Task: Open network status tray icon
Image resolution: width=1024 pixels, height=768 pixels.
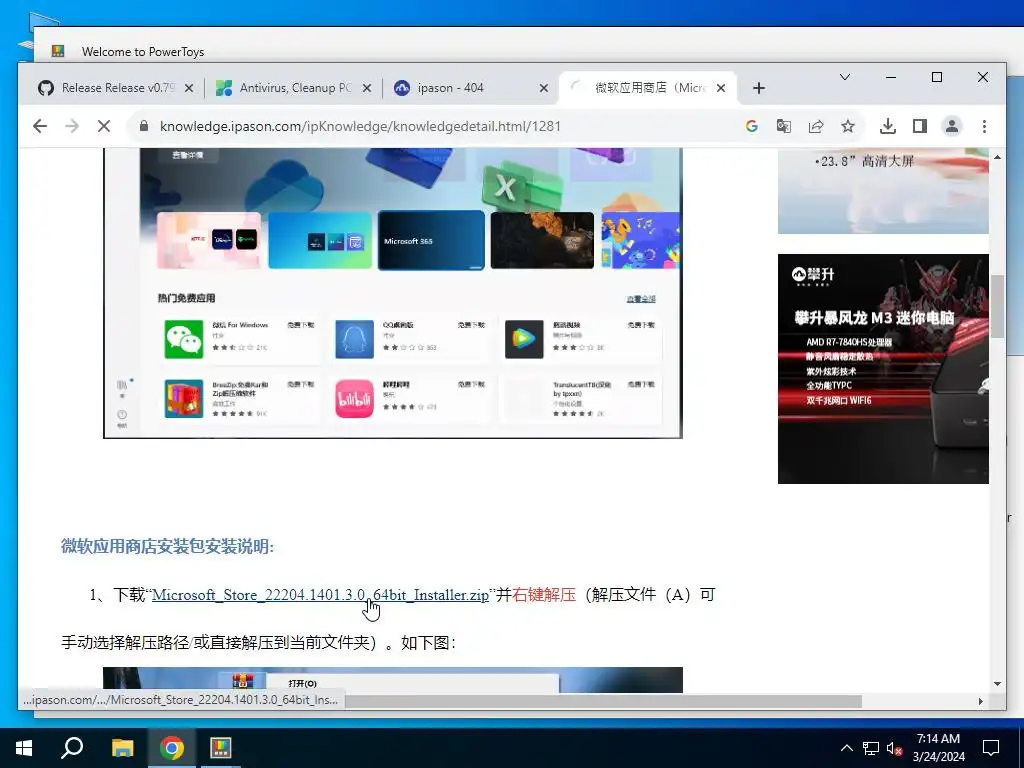Action: (871, 748)
